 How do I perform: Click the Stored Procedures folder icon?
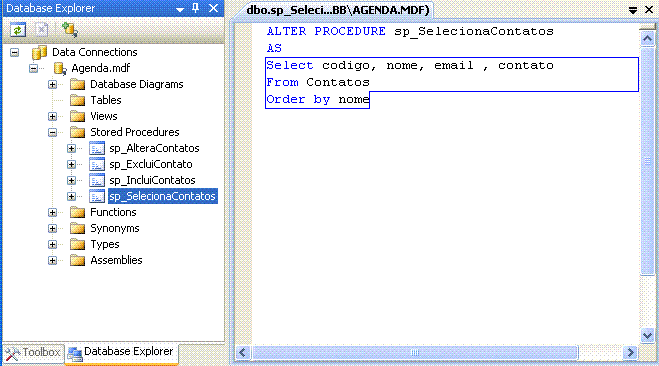click(x=77, y=132)
